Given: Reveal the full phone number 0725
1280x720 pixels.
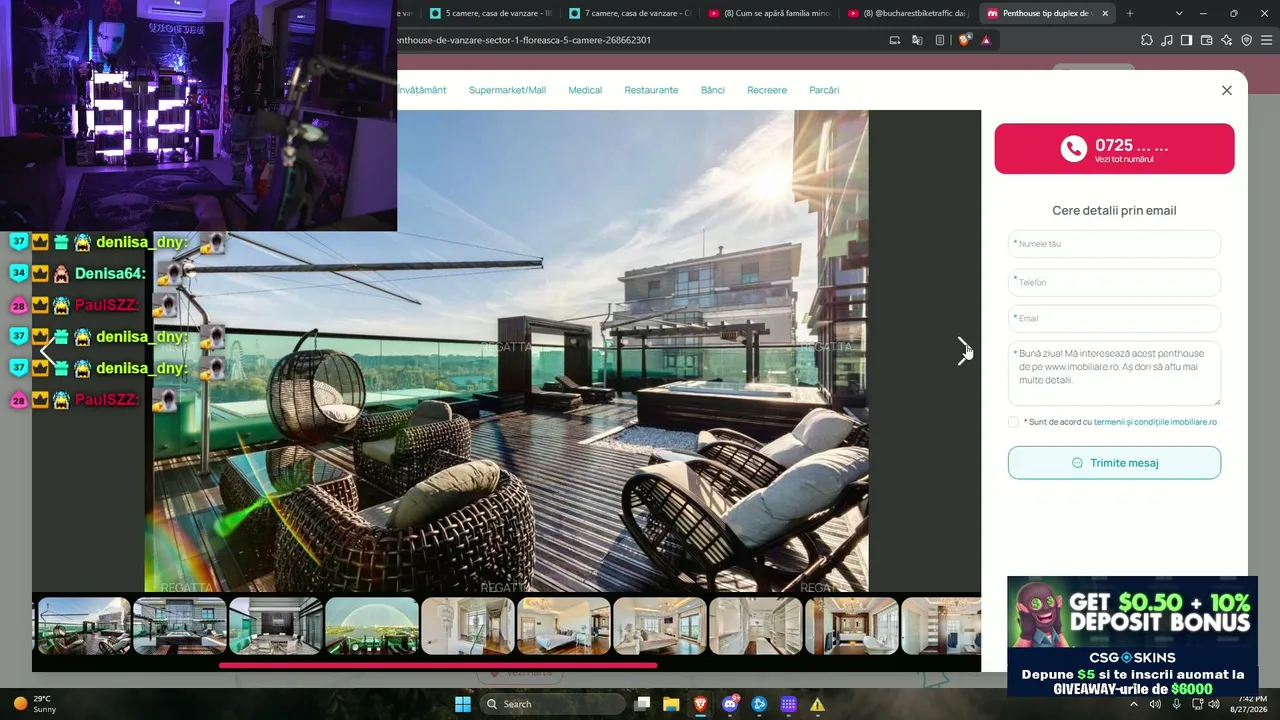Looking at the screenshot, I should [x=1114, y=149].
